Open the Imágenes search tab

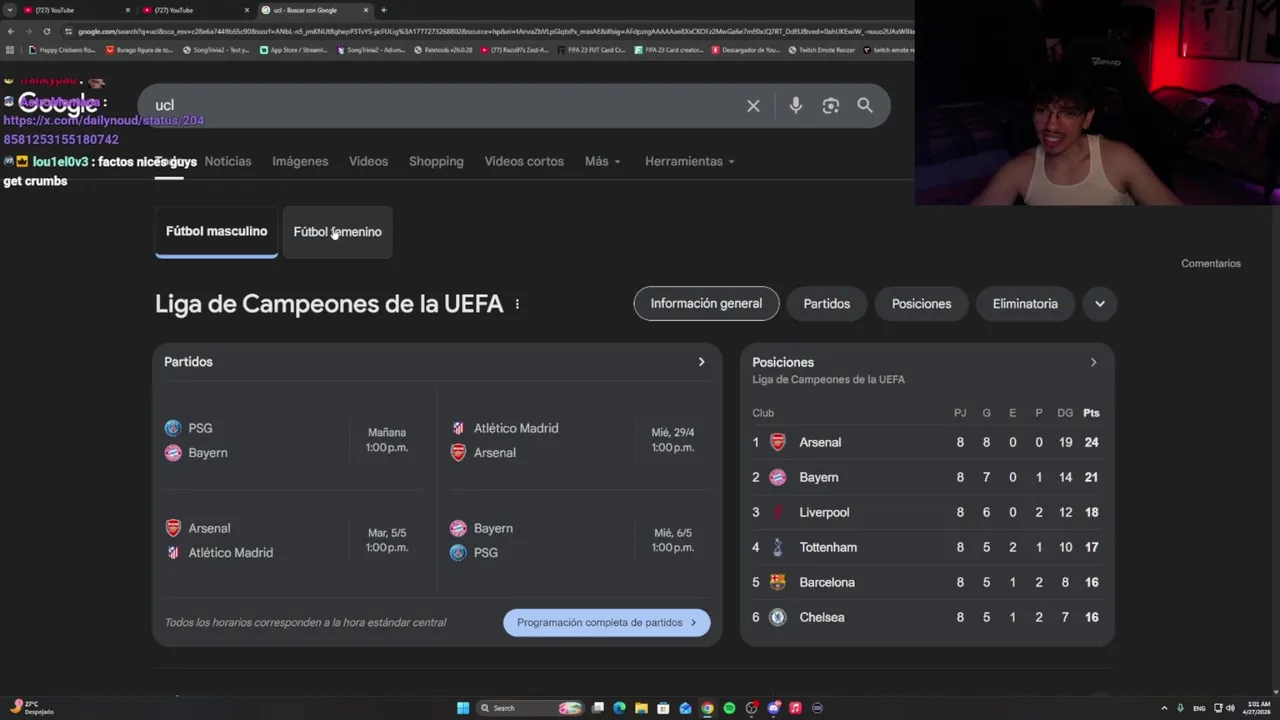[300, 161]
